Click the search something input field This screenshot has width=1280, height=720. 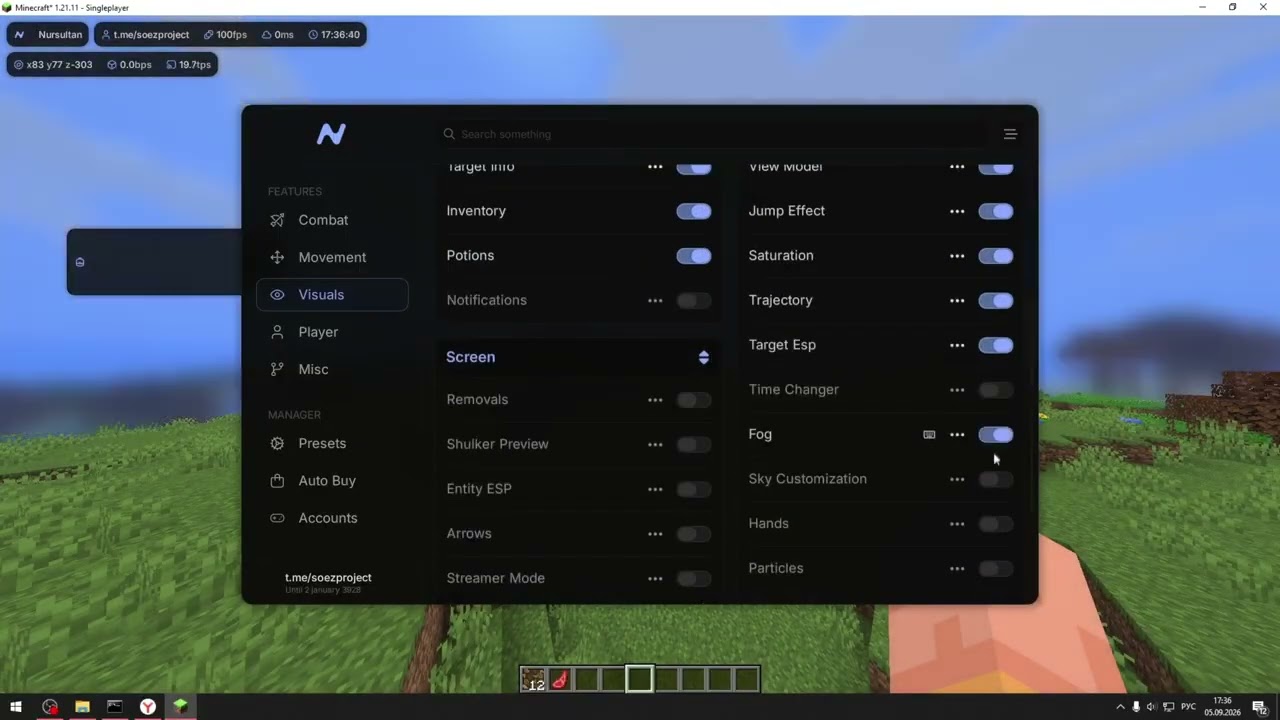[712, 134]
